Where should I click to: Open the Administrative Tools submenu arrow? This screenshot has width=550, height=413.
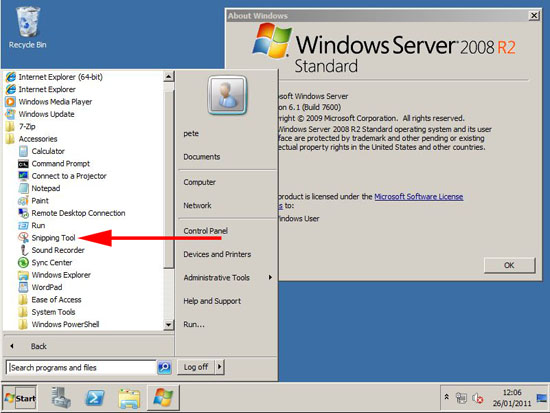(x=270, y=278)
